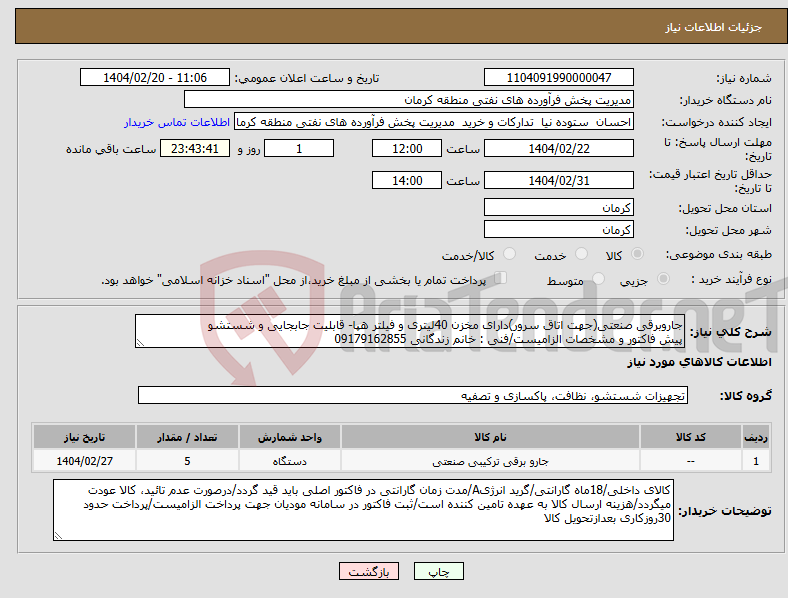This screenshot has height=598, width=788.
Task: Click the buyer organization name field
Action: (409, 99)
